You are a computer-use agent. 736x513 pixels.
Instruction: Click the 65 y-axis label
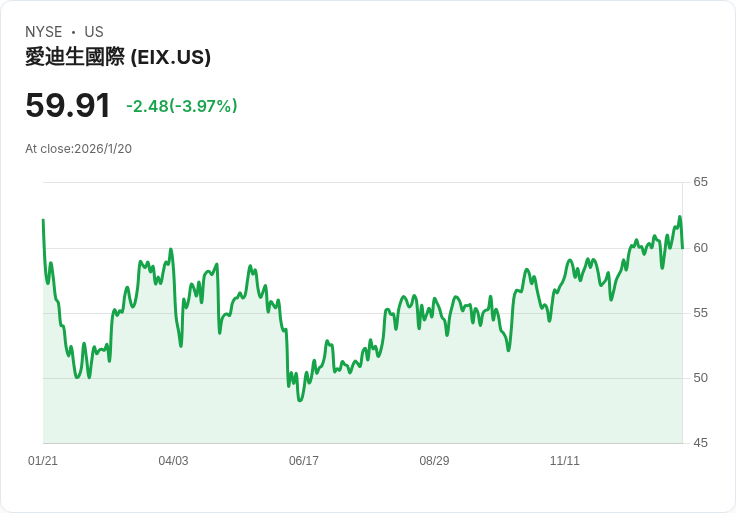[701, 182]
